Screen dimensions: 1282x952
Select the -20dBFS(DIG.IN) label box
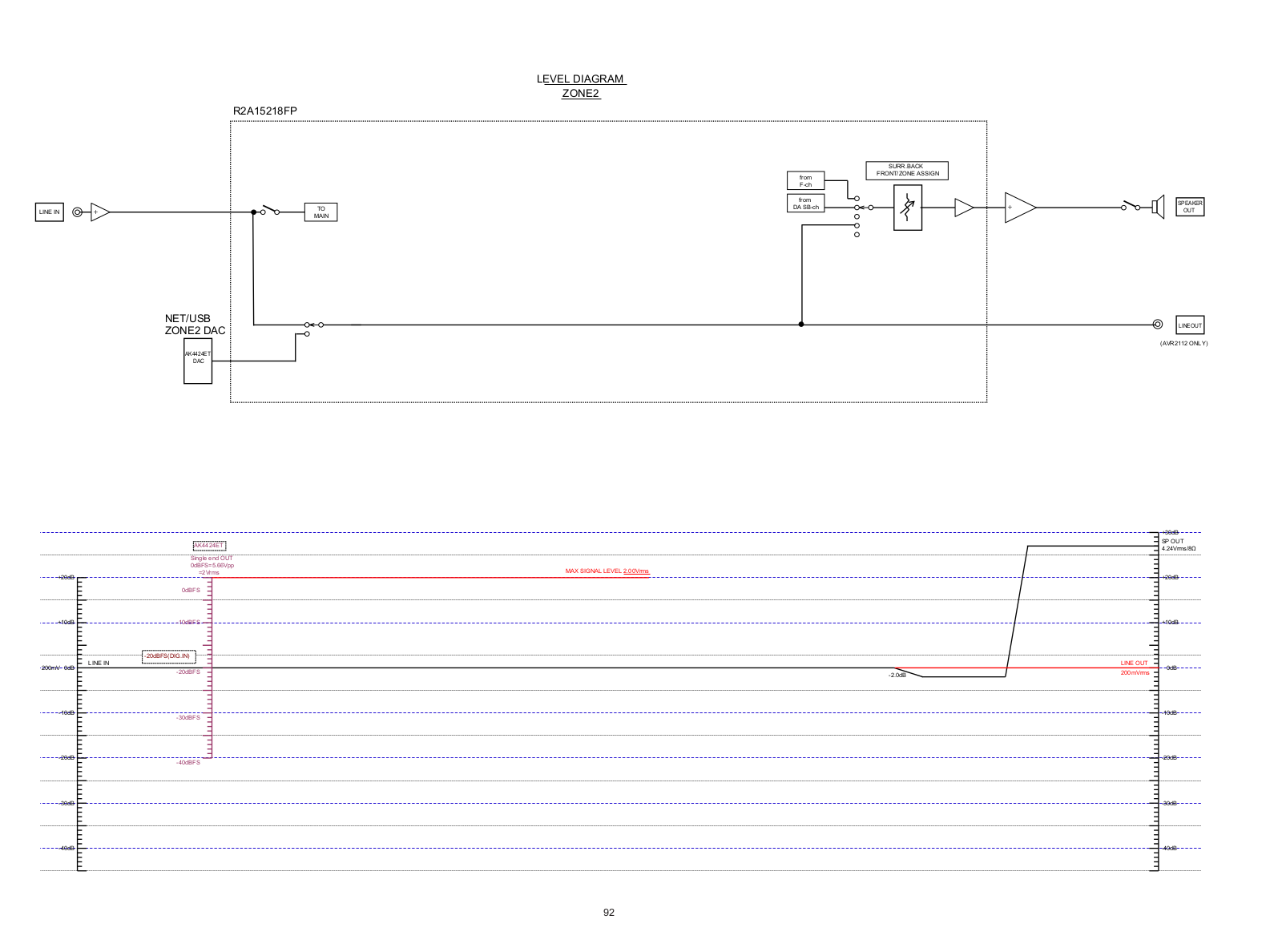click(168, 656)
